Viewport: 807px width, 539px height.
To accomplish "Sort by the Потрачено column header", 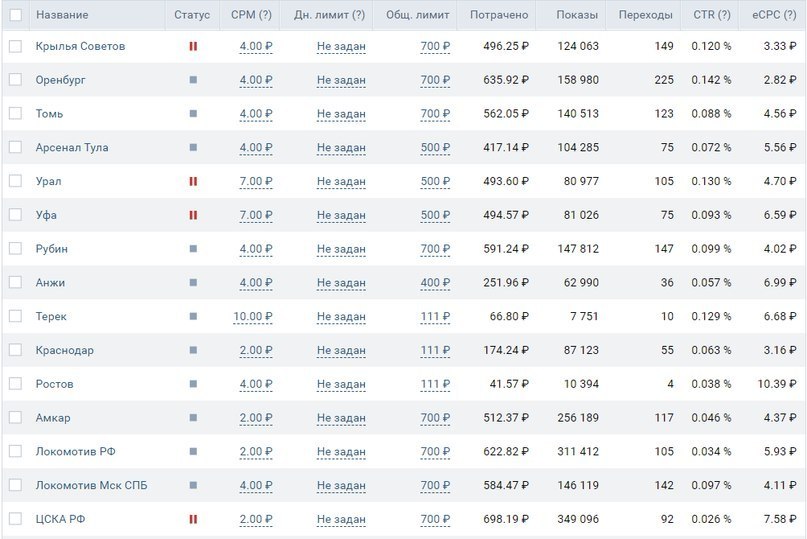I will pos(499,15).
